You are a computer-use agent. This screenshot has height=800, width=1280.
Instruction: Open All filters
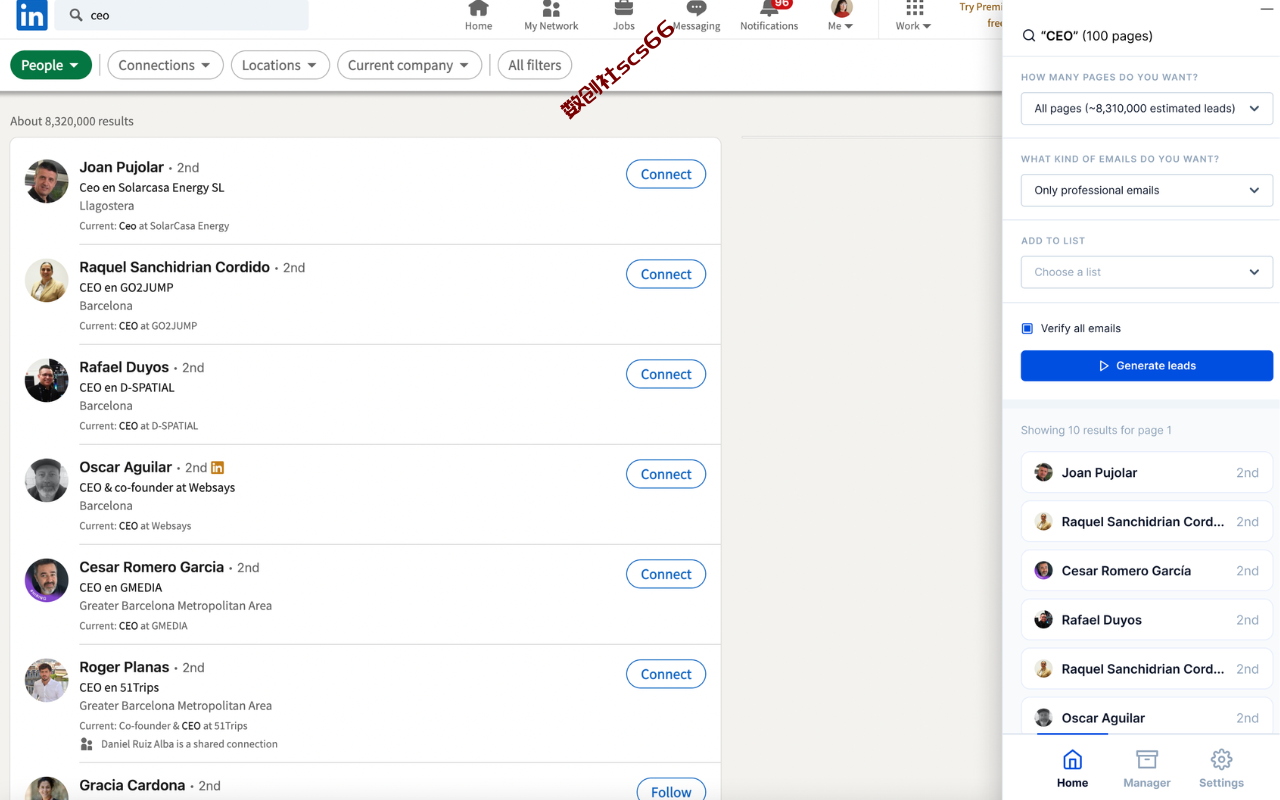point(535,65)
